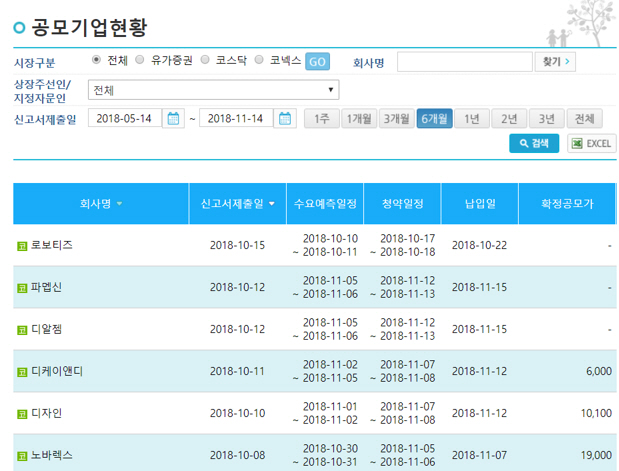
Task: Open calendar picker for end date 2018-11-14
Action: (x=285, y=118)
